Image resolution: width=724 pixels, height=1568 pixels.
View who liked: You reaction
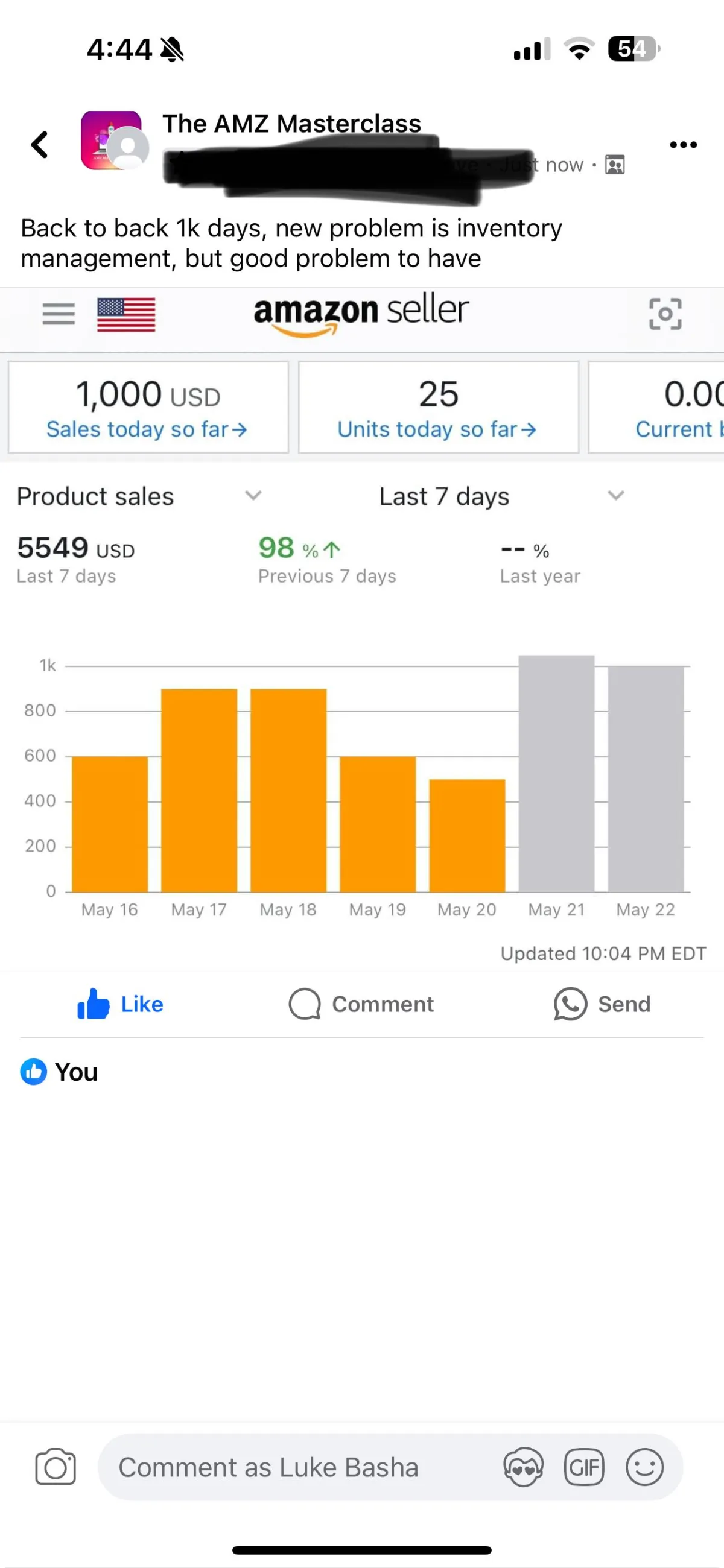pyautogui.click(x=59, y=1072)
